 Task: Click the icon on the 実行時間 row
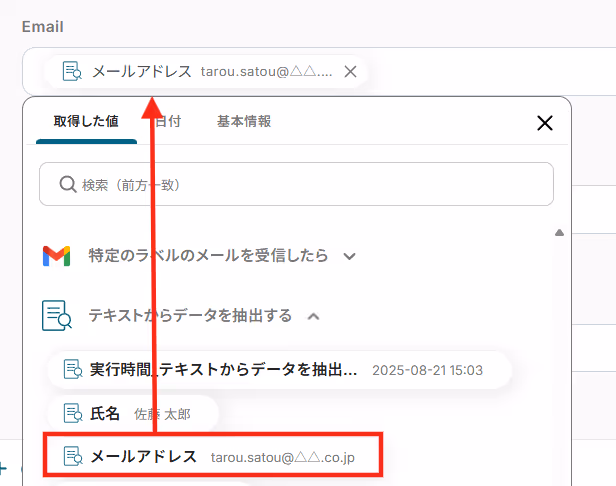coord(73,369)
